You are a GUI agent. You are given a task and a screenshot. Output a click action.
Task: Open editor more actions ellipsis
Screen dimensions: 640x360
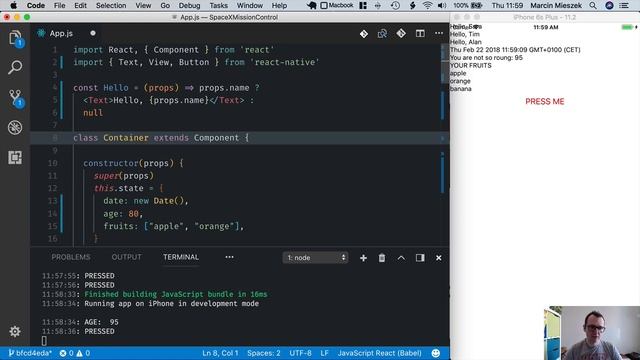click(x=439, y=33)
